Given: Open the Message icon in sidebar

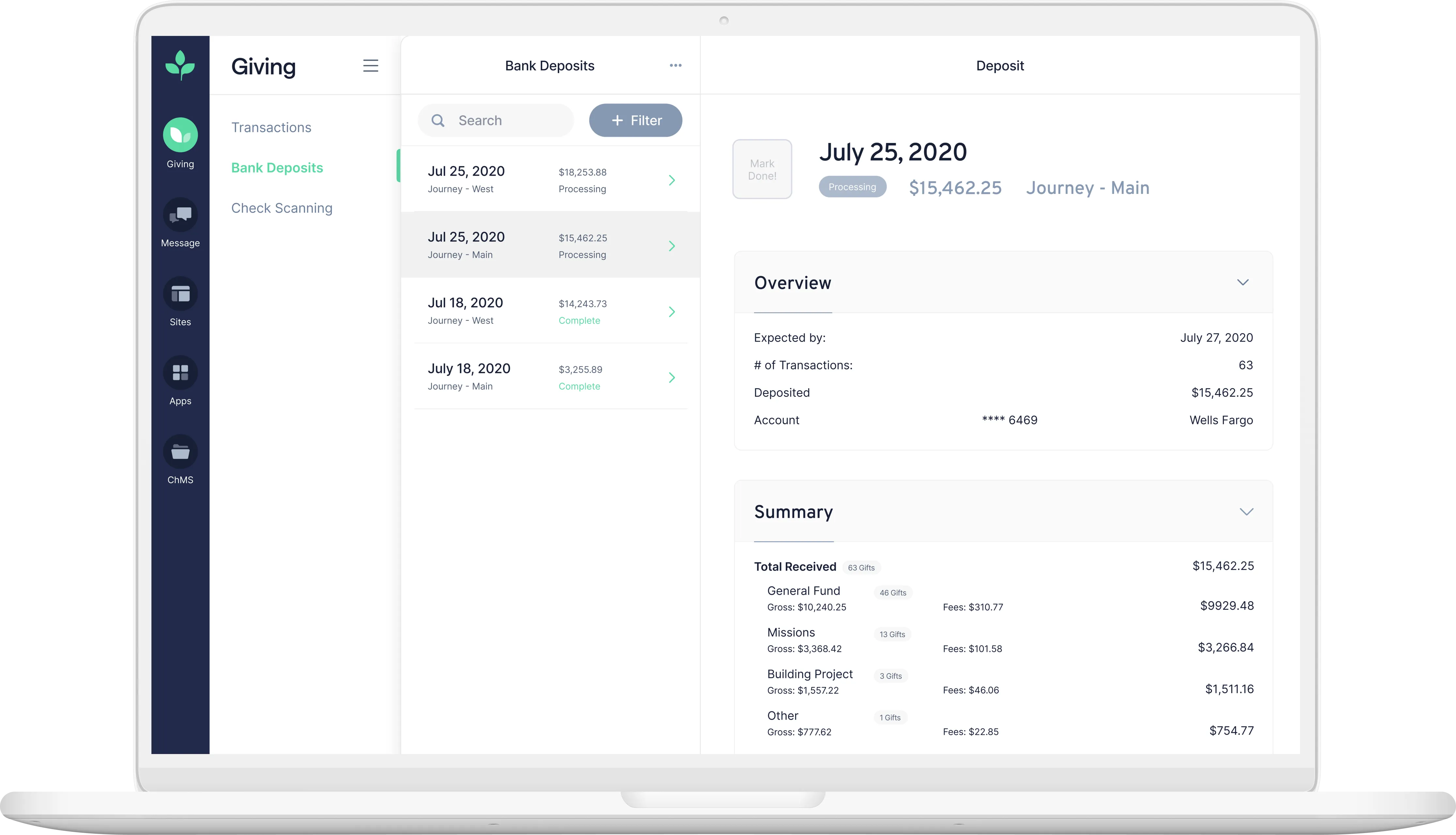Looking at the screenshot, I should pos(180,214).
